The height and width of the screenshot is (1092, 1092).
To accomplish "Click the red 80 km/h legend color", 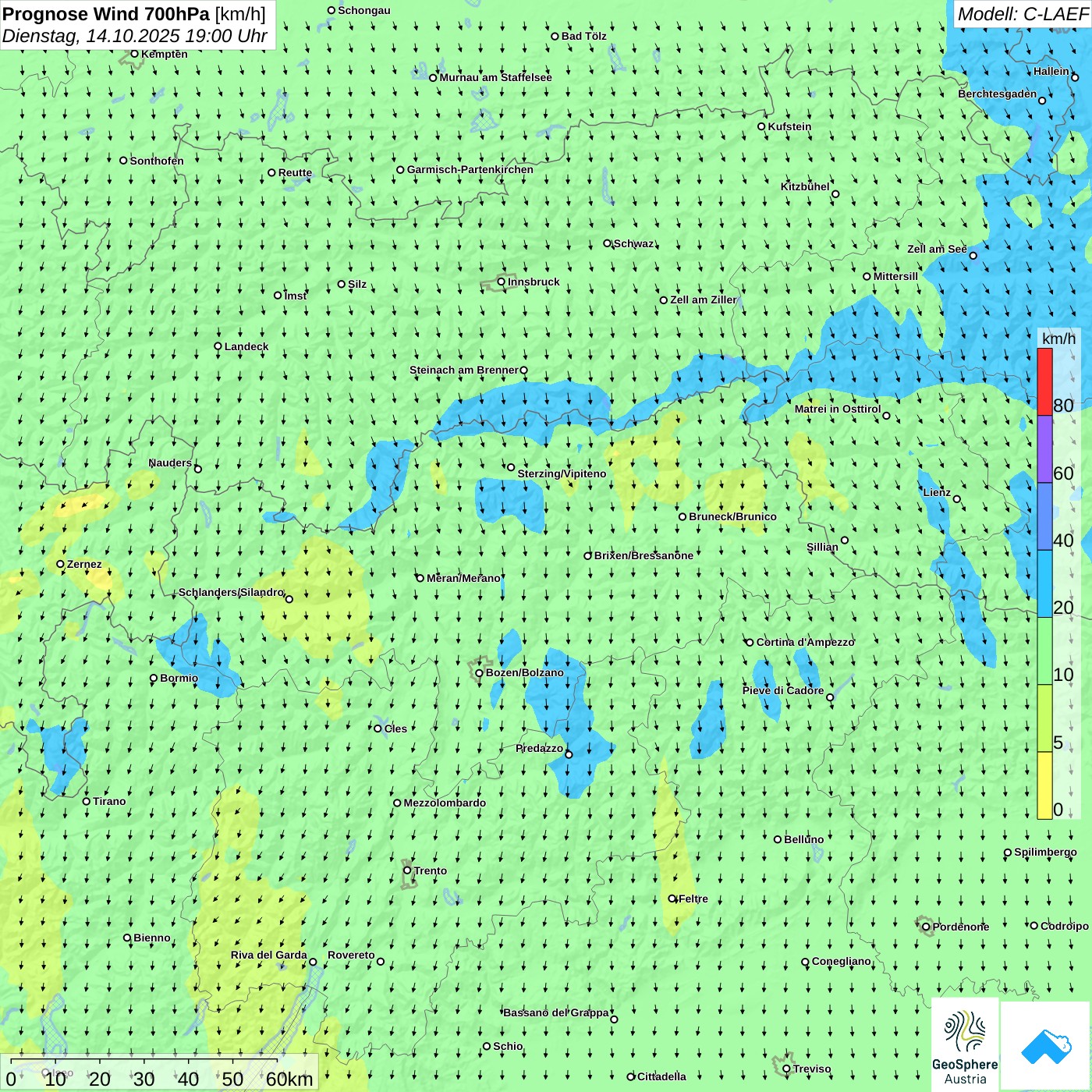I will pos(1044,381).
